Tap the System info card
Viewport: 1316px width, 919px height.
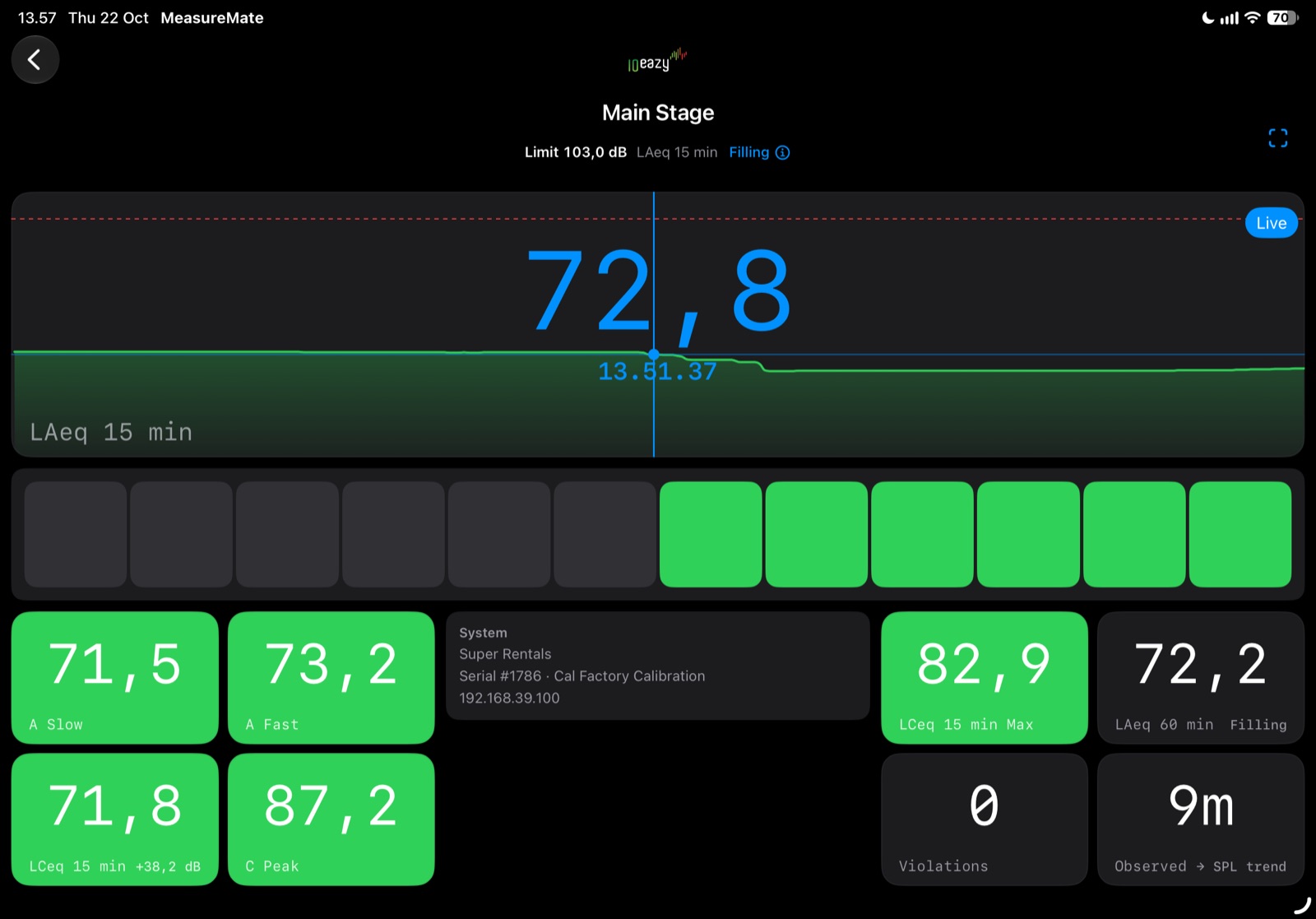pyautogui.click(x=658, y=666)
